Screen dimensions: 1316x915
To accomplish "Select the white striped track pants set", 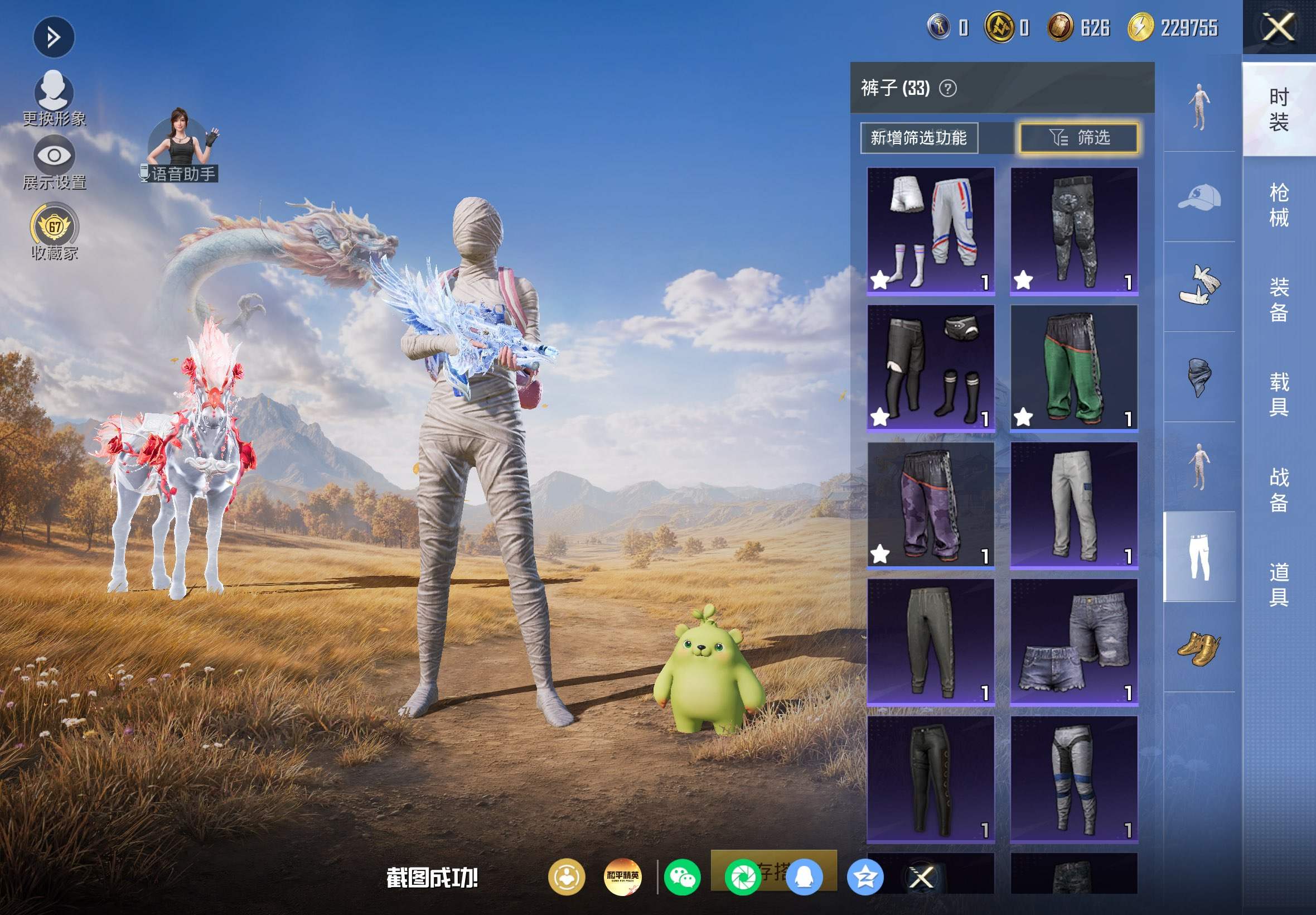I will tap(931, 232).
